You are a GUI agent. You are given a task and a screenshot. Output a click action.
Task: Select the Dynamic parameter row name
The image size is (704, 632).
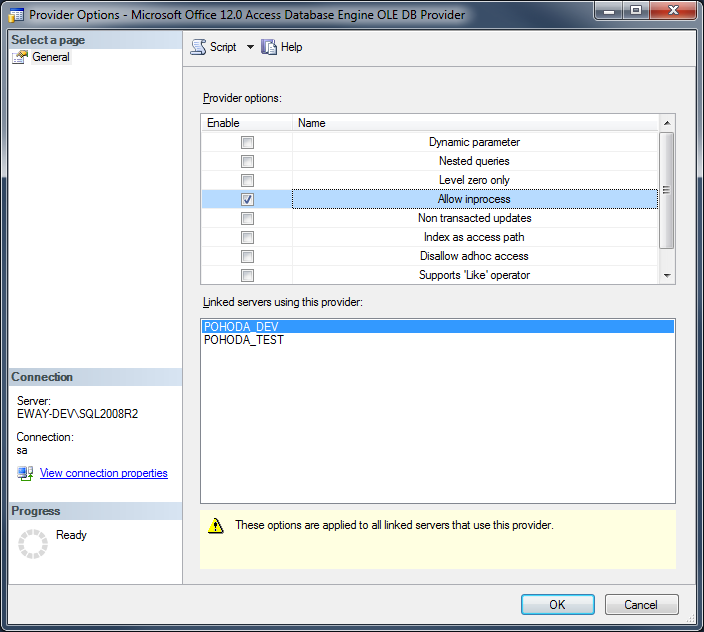pyautogui.click(x=475, y=142)
